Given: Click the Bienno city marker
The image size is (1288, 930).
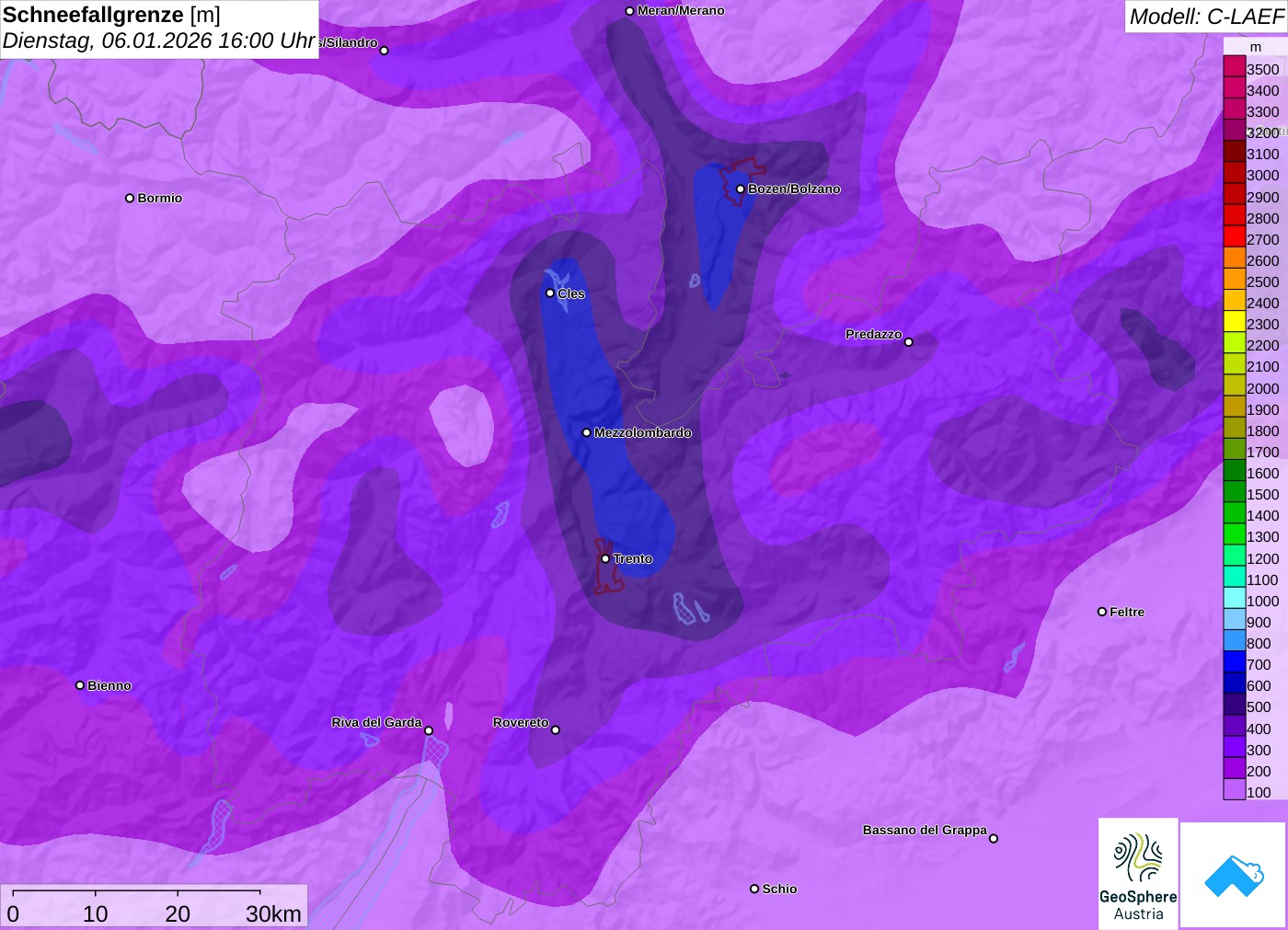Looking at the screenshot, I should click(x=80, y=685).
